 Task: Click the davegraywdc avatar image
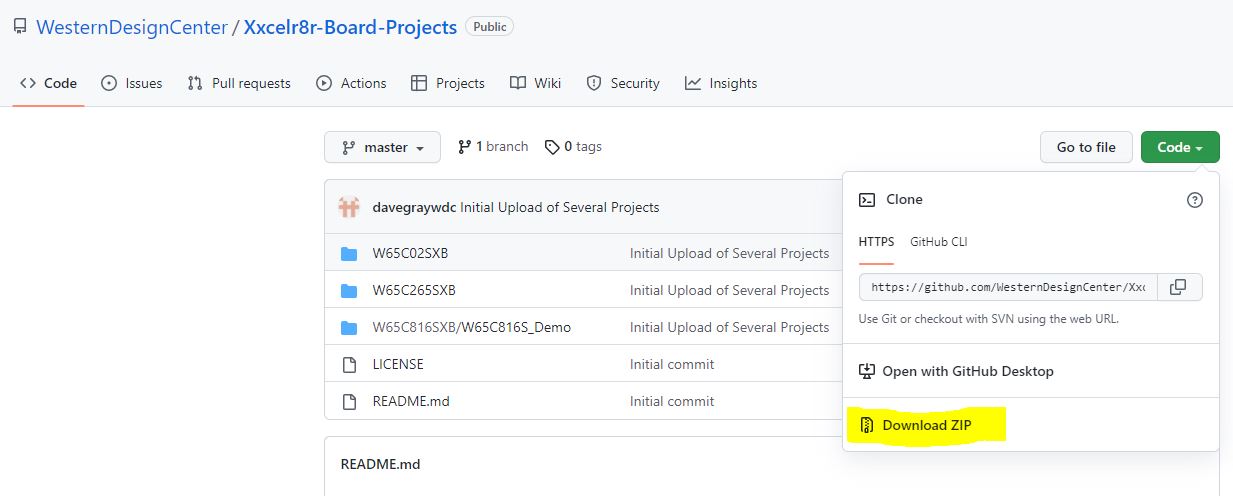(349, 207)
